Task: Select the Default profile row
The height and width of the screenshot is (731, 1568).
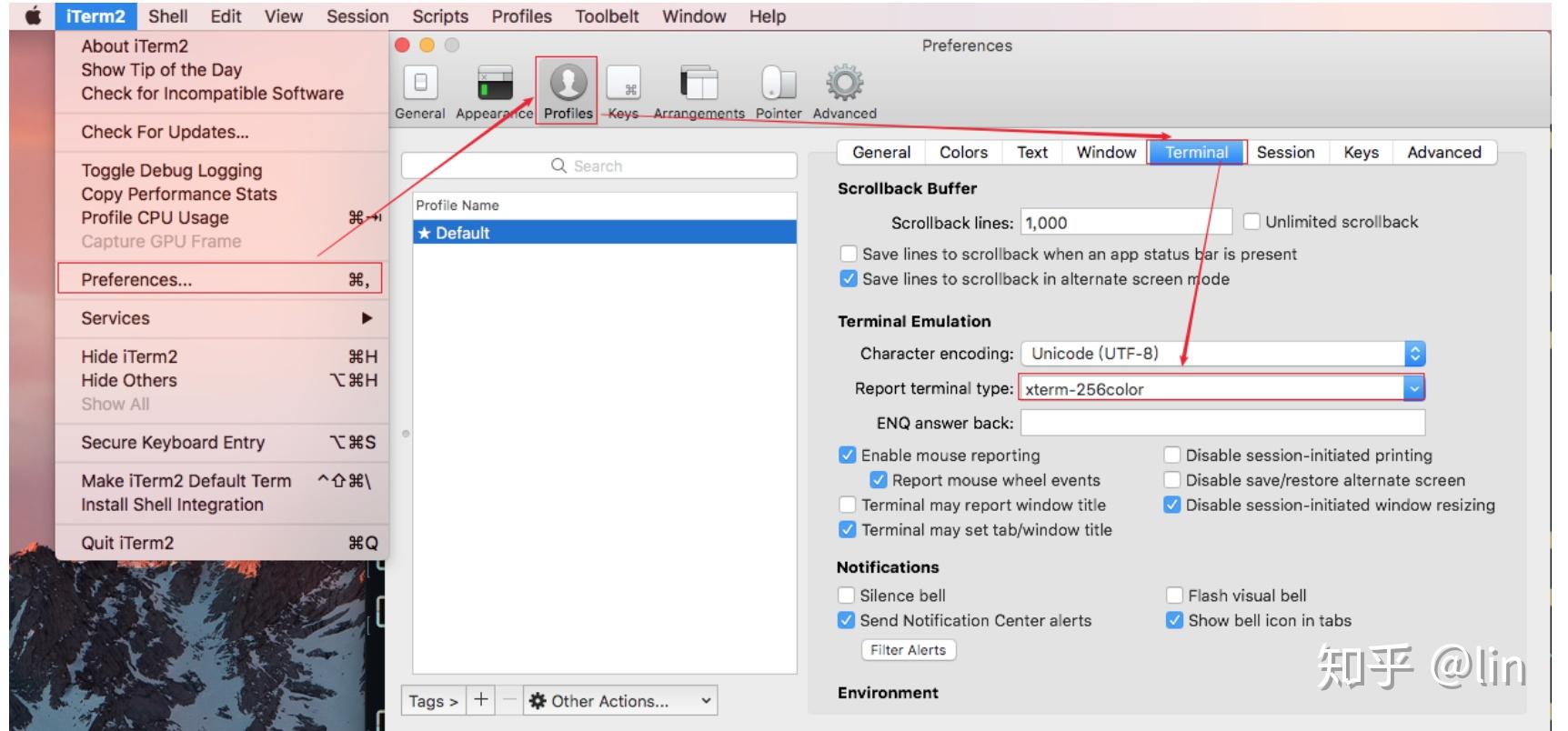Action: 605,233
